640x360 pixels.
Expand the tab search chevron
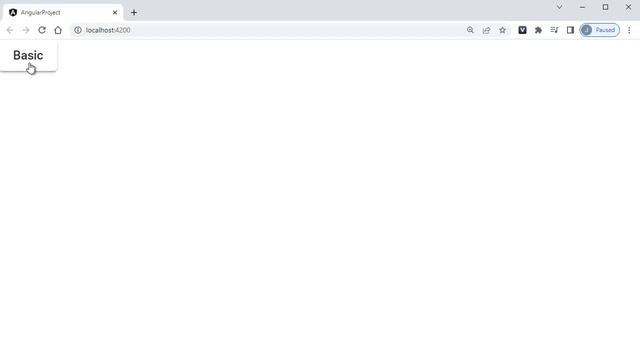(x=560, y=7)
